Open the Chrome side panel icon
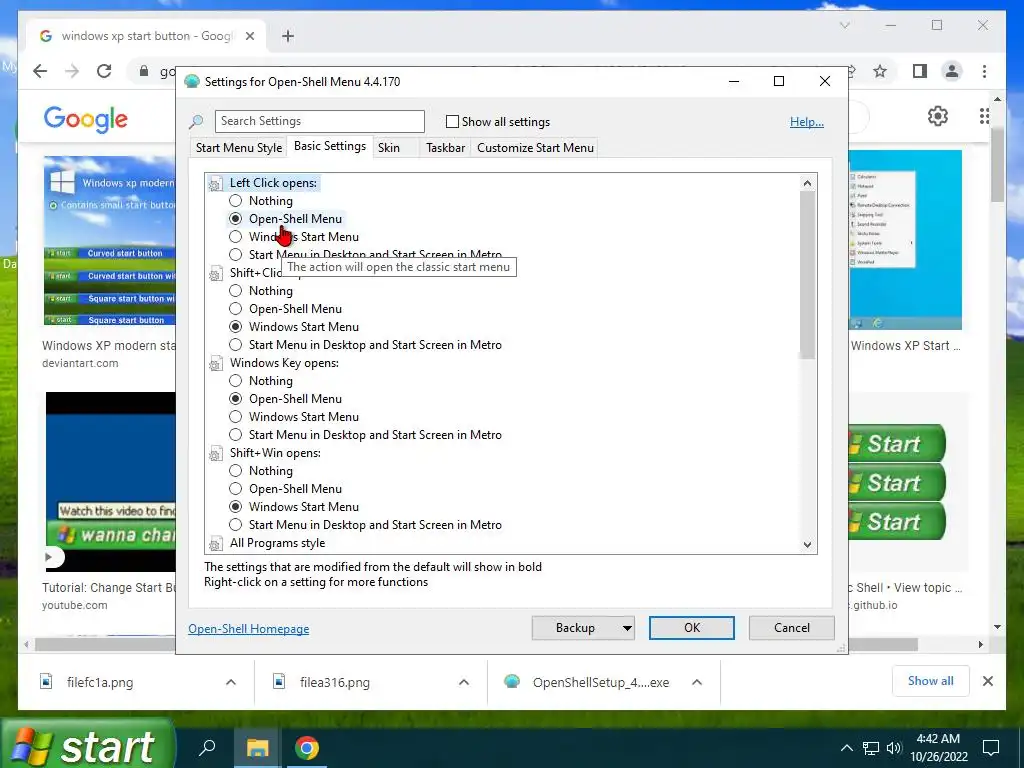Image resolution: width=1024 pixels, height=768 pixels. pos(920,71)
